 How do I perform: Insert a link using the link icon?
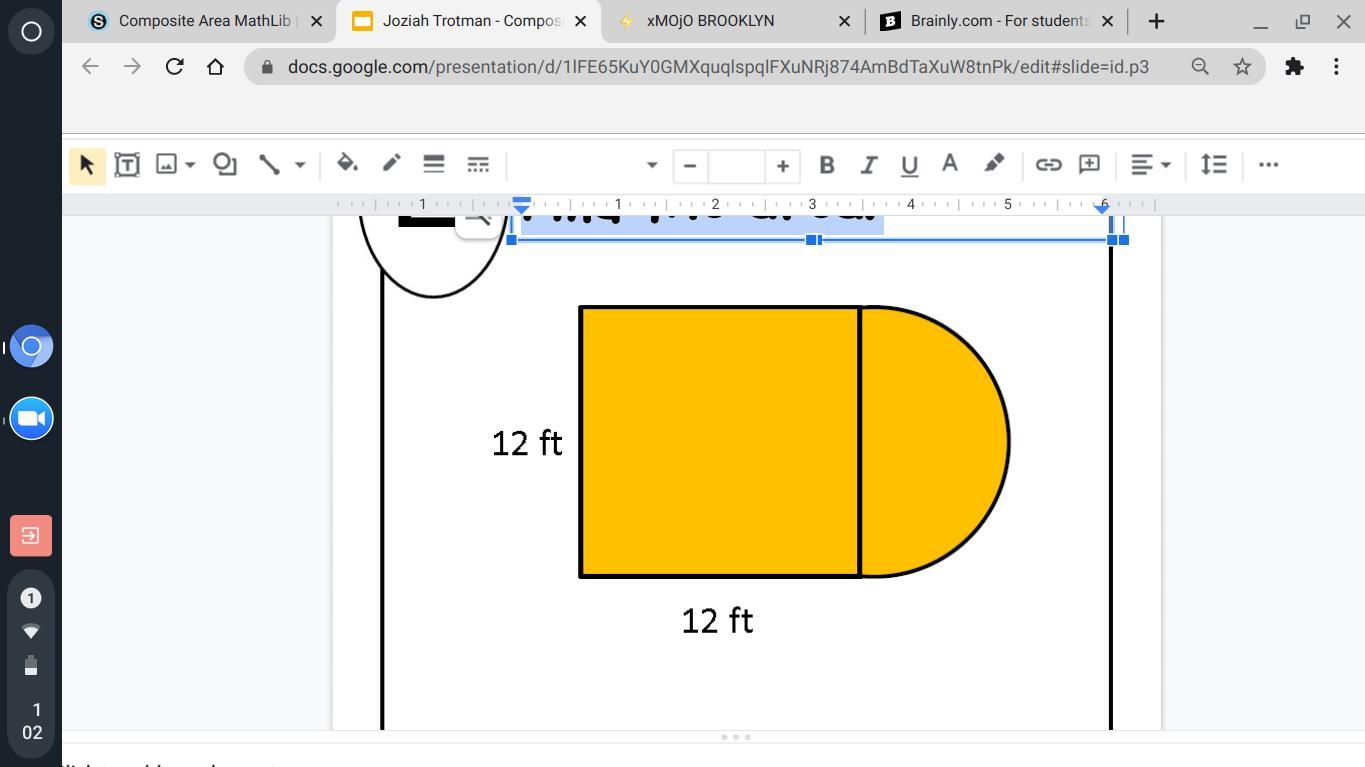click(x=1047, y=165)
